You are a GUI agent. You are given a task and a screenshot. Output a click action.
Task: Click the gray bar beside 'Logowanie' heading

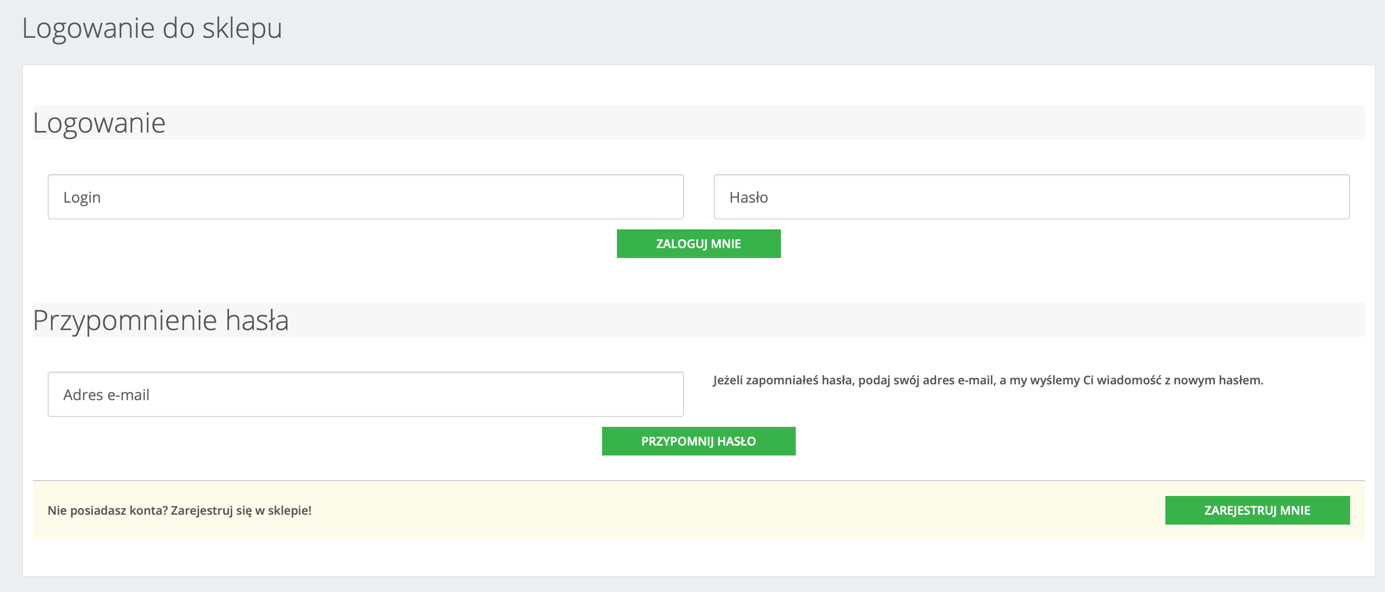[765, 122]
